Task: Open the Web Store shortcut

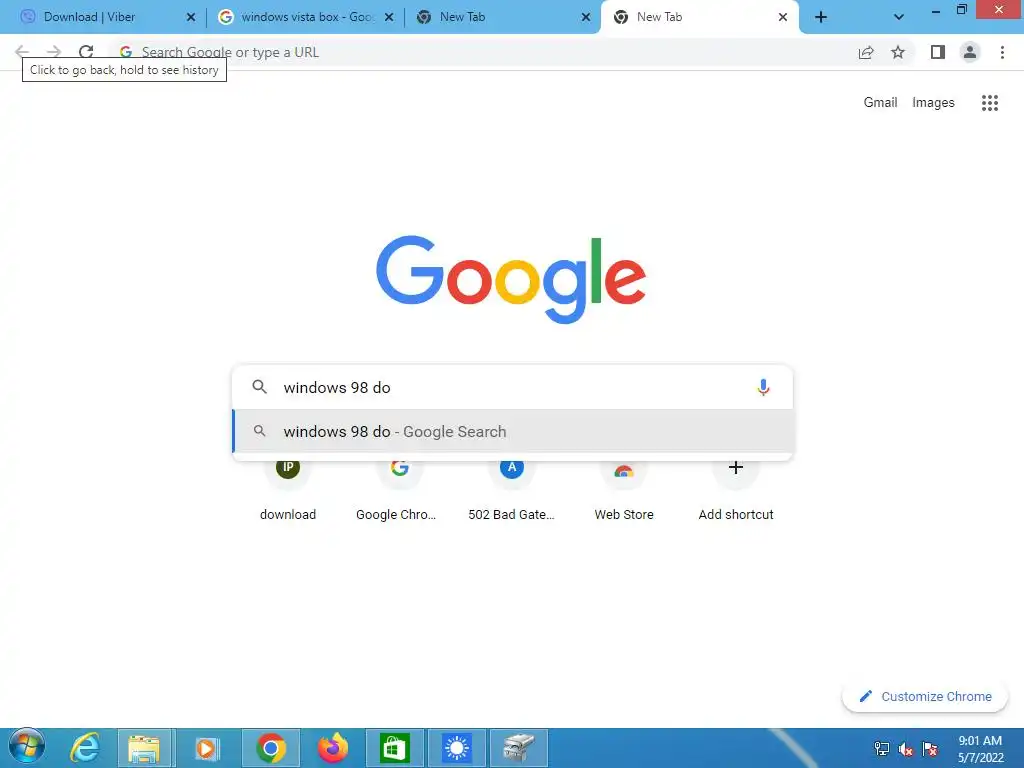Action: [x=624, y=490]
